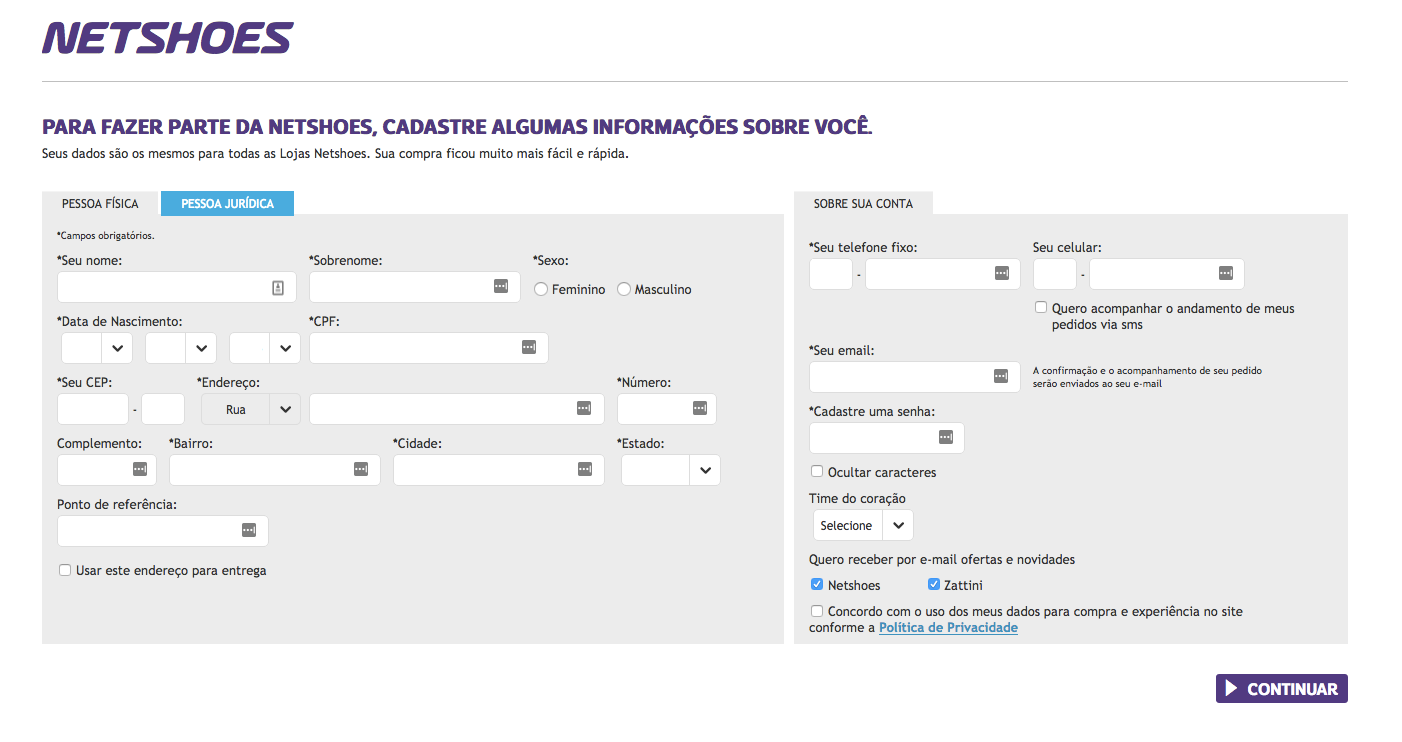Select the Feminino radio option

point(541,289)
